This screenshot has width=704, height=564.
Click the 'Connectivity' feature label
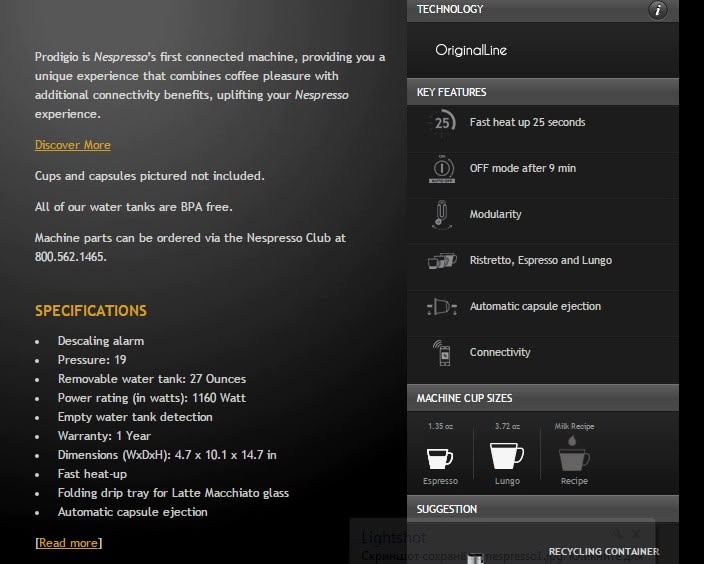click(500, 352)
